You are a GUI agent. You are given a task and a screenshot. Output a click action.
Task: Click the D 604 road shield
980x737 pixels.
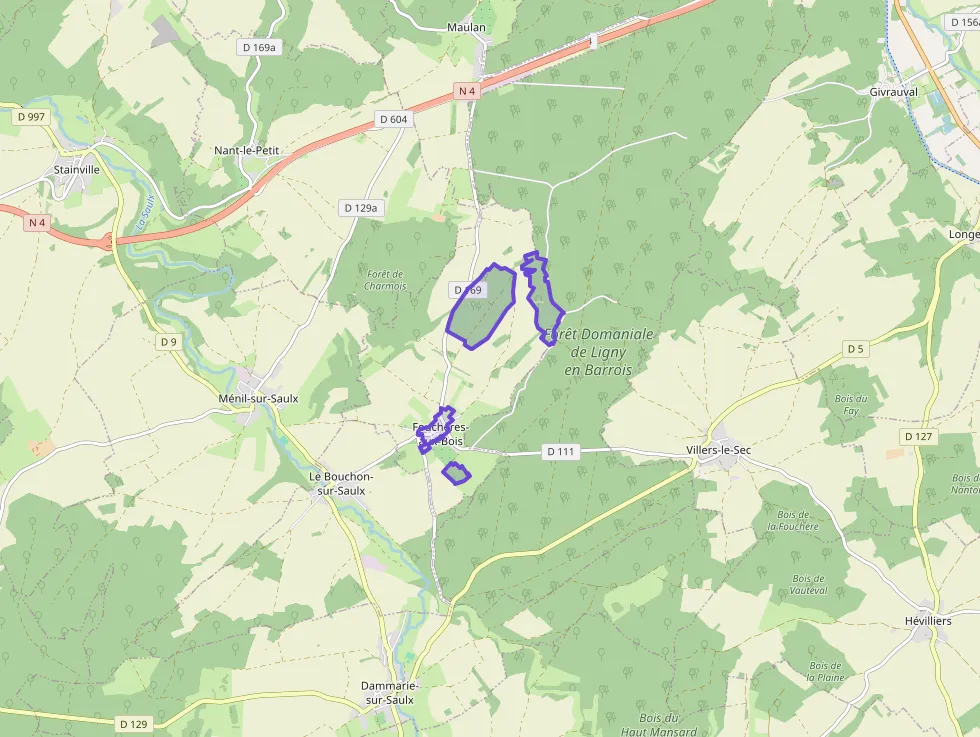(394, 119)
